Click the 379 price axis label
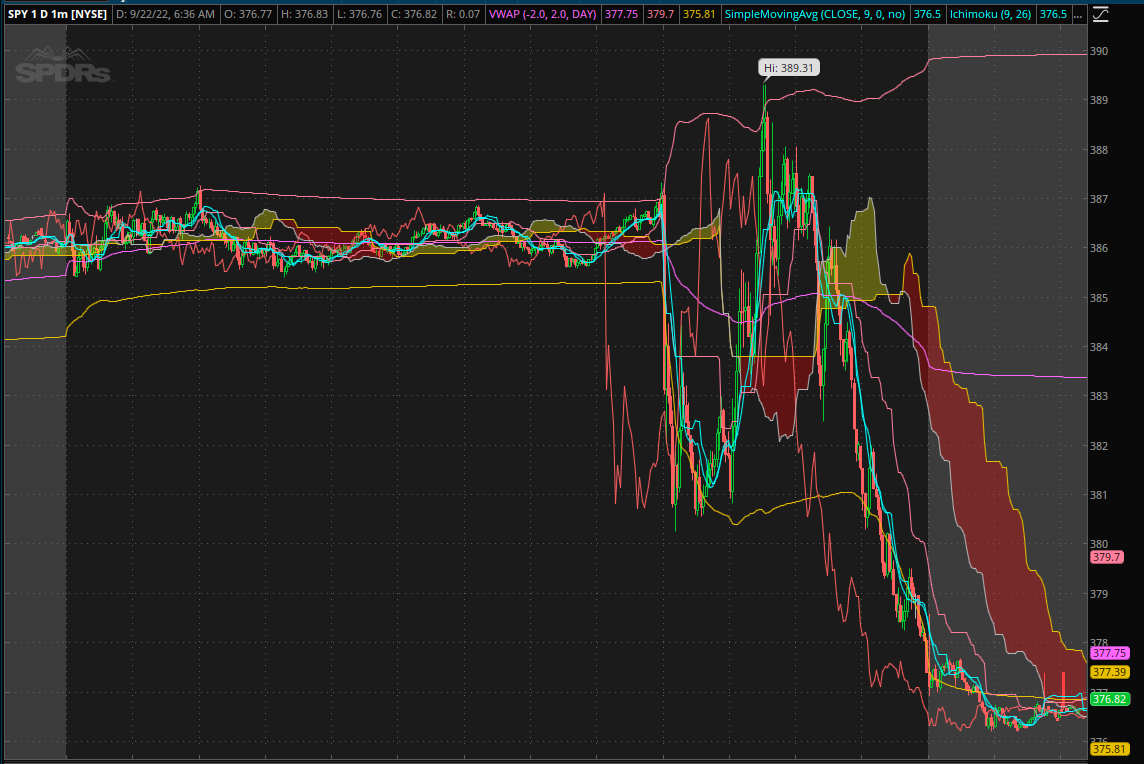Viewport: 1144px width, 764px height. [x=1099, y=593]
